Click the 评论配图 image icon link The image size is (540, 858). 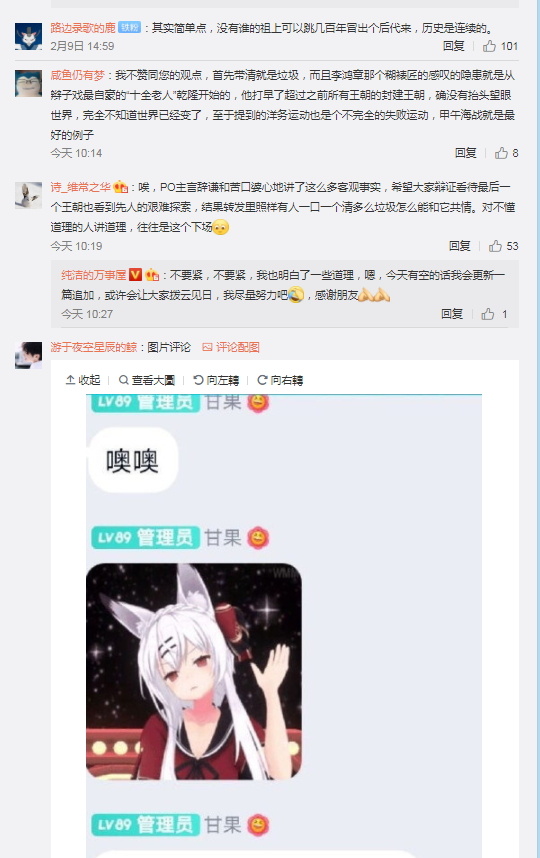click(230, 347)
